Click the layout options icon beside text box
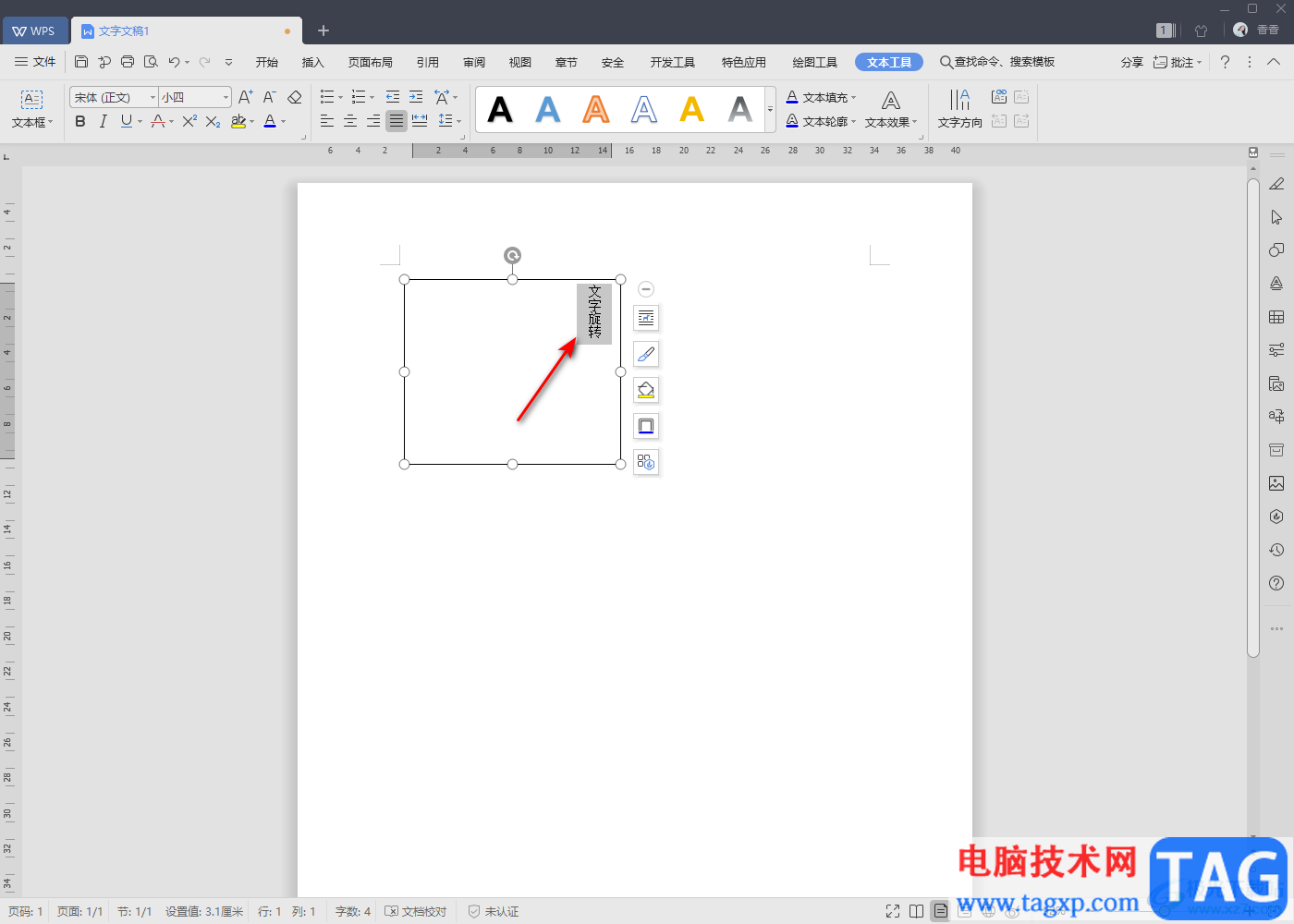 coord(646,318)
